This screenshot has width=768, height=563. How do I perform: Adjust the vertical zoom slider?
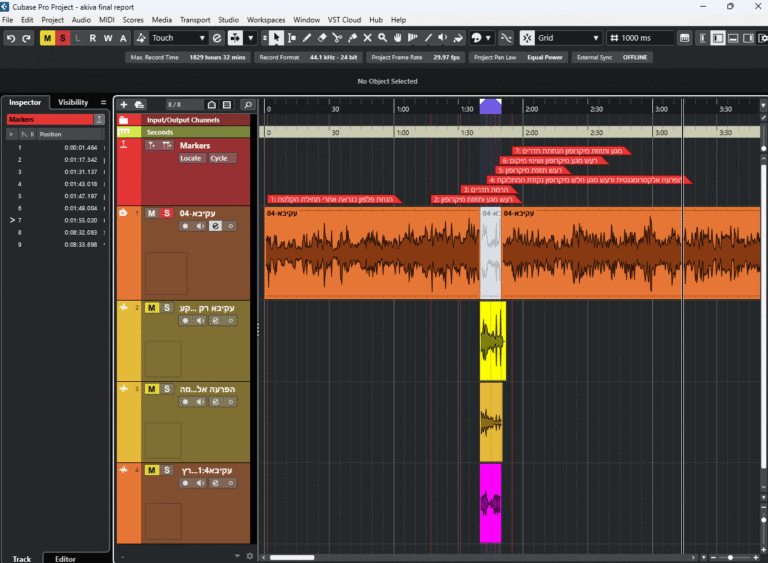(763, 520)
